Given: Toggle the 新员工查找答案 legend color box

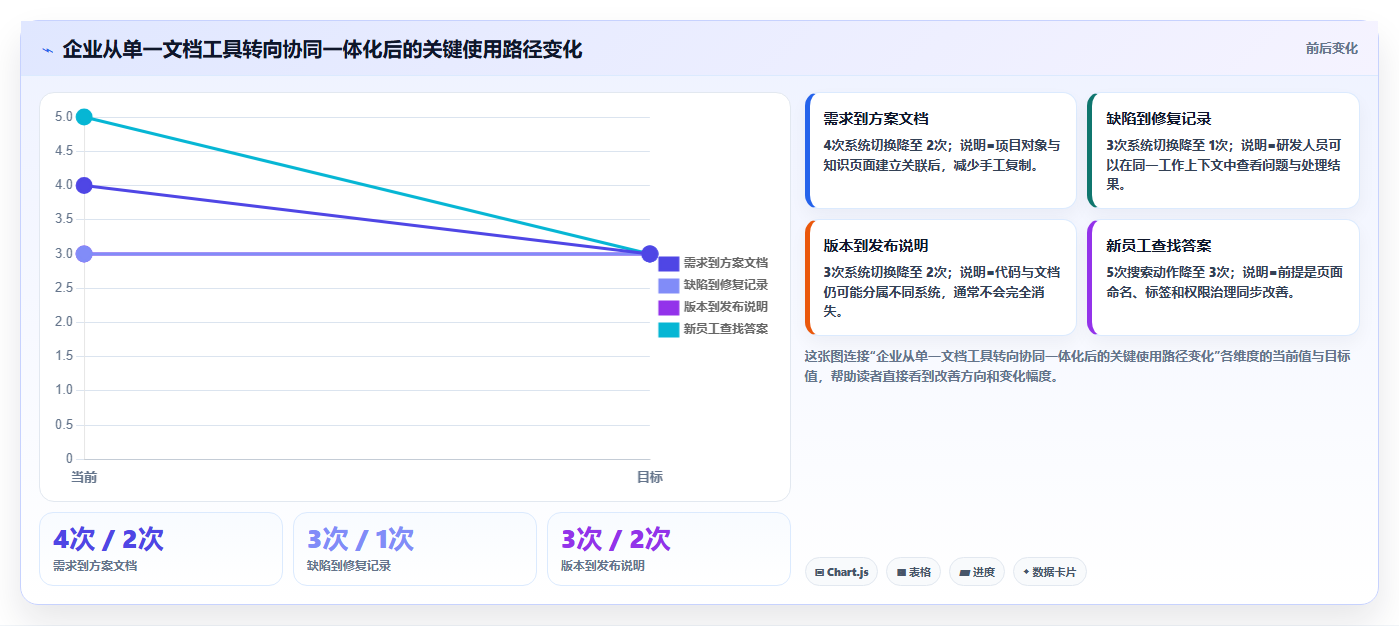Looking at the screenshot, I should pyautogui.click(x=668, y=329).
